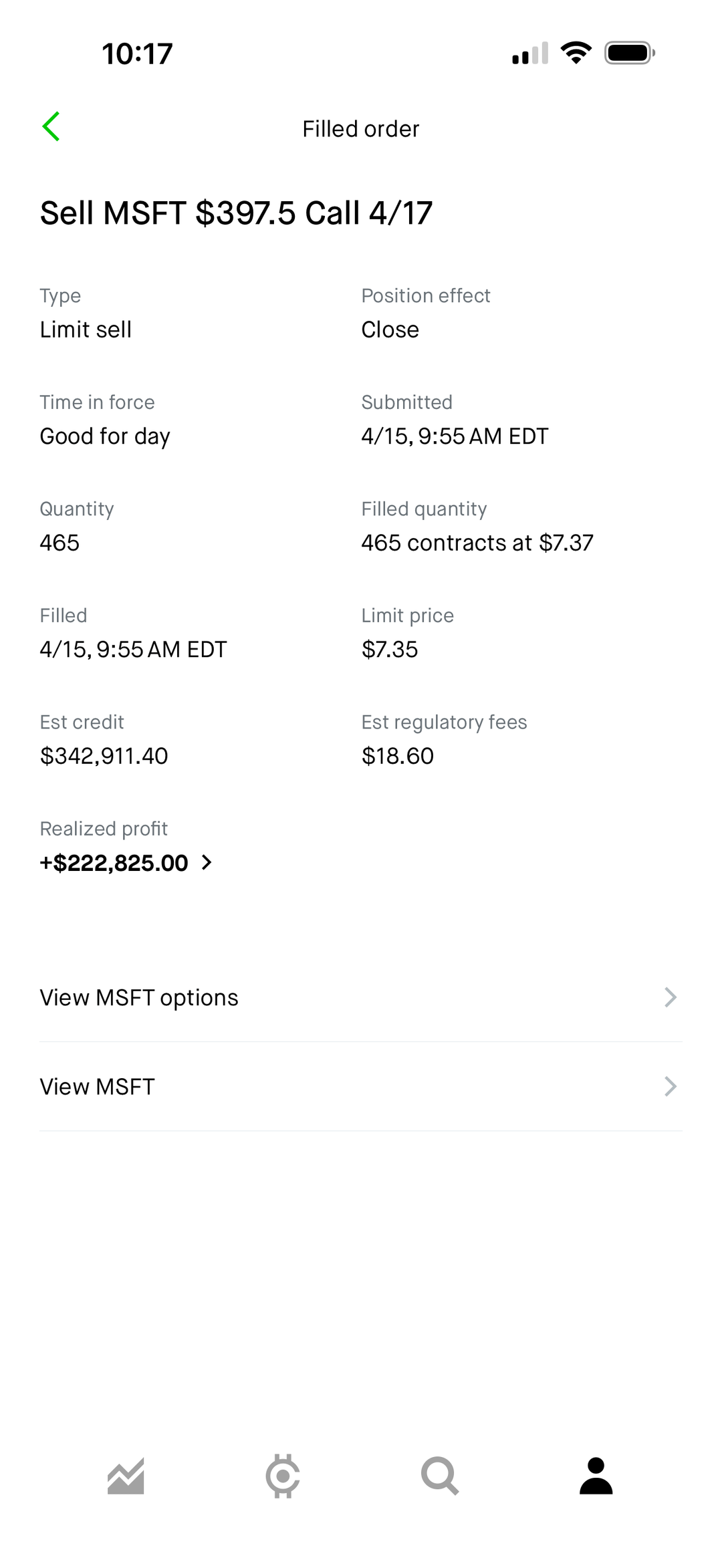
Task: Tap the cellular signal bars
Action: (x=530, y=53)
